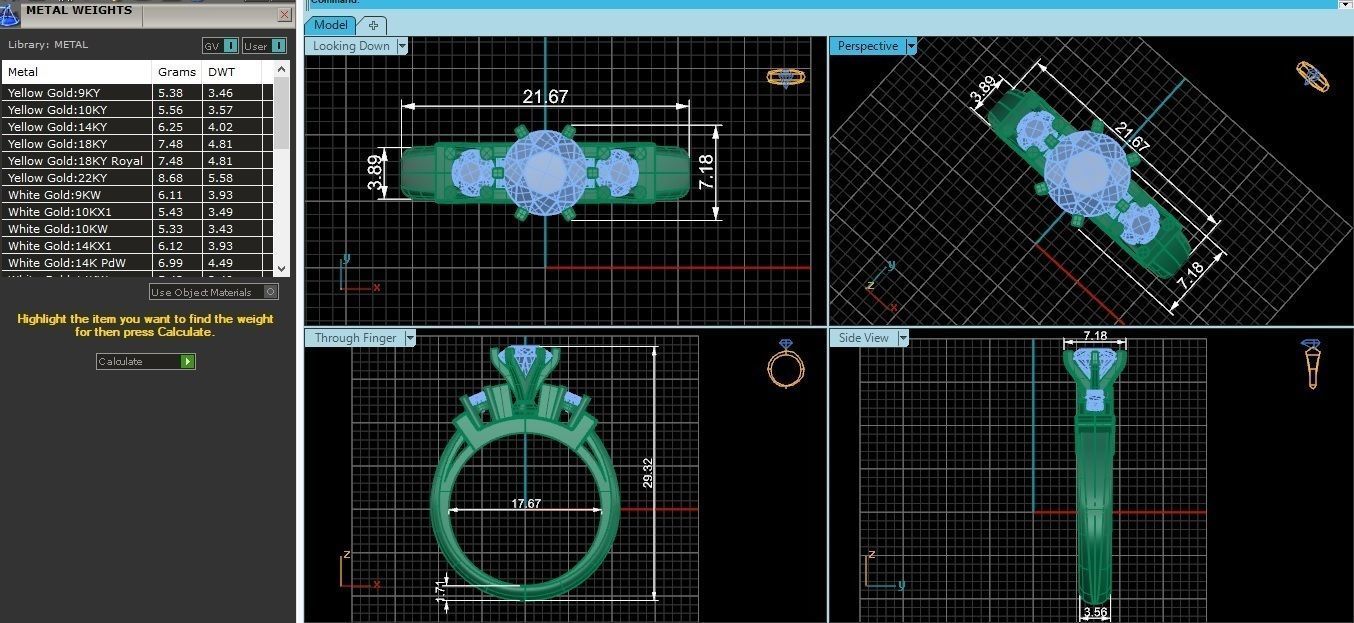Viewport: 1354px width, 623px height.
Task: Click ring orientation icon in Side View
Action: pyautogui.click(x=1311, y=364)
